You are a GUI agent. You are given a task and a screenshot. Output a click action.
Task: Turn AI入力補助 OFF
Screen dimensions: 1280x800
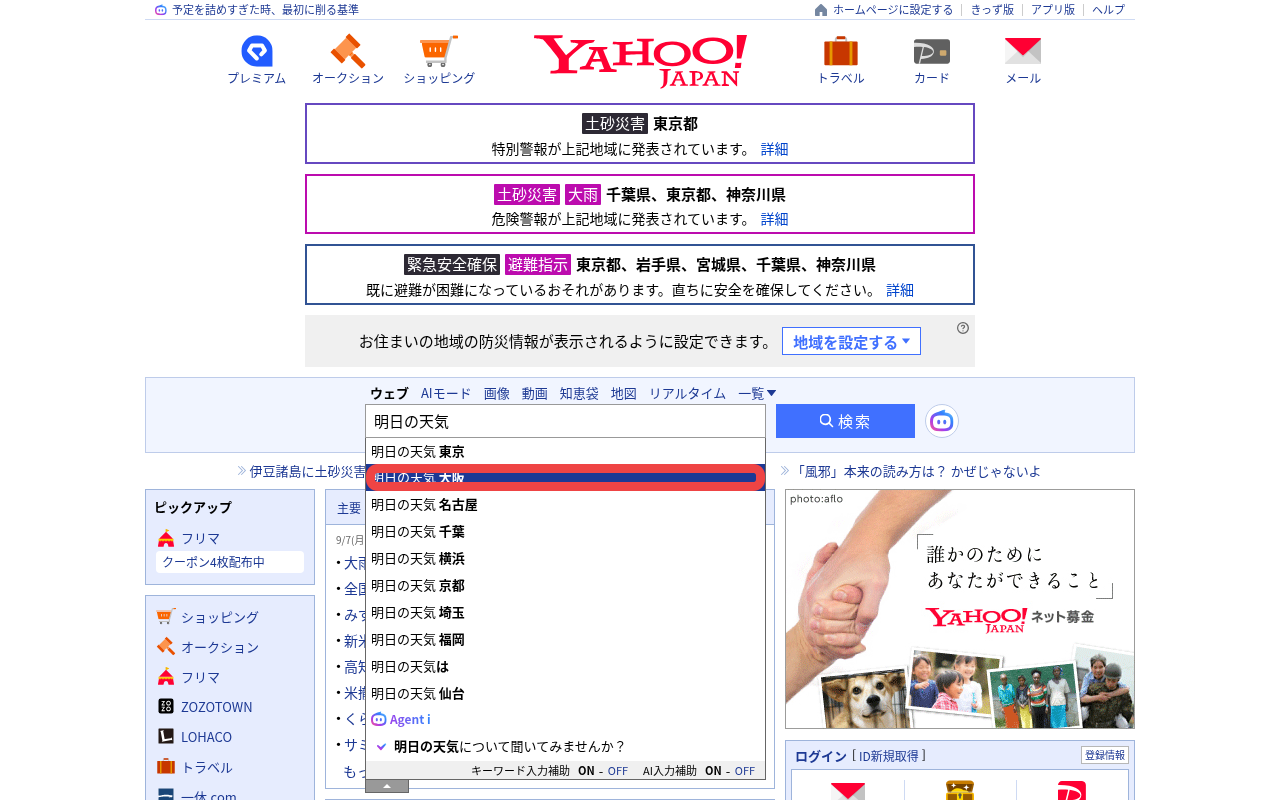click(745, 771)
